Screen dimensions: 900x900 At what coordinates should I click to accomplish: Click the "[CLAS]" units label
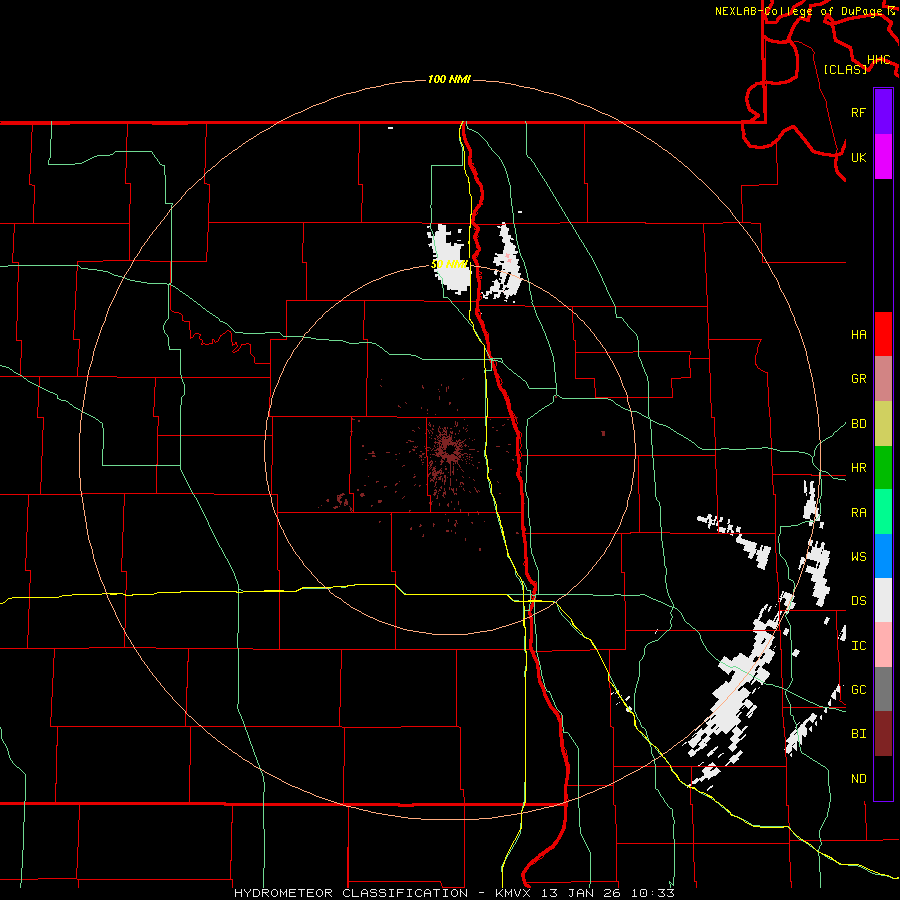pos(845,69)
